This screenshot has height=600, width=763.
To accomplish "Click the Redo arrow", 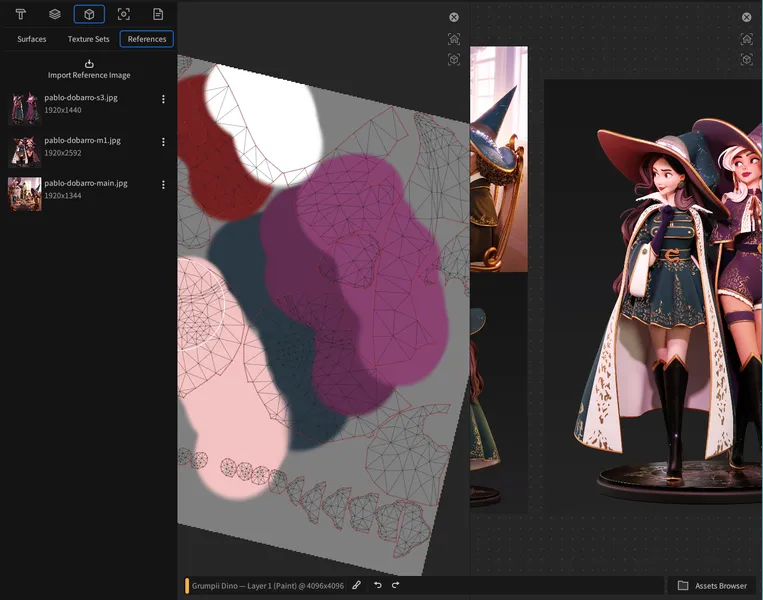I will point(396,585).
